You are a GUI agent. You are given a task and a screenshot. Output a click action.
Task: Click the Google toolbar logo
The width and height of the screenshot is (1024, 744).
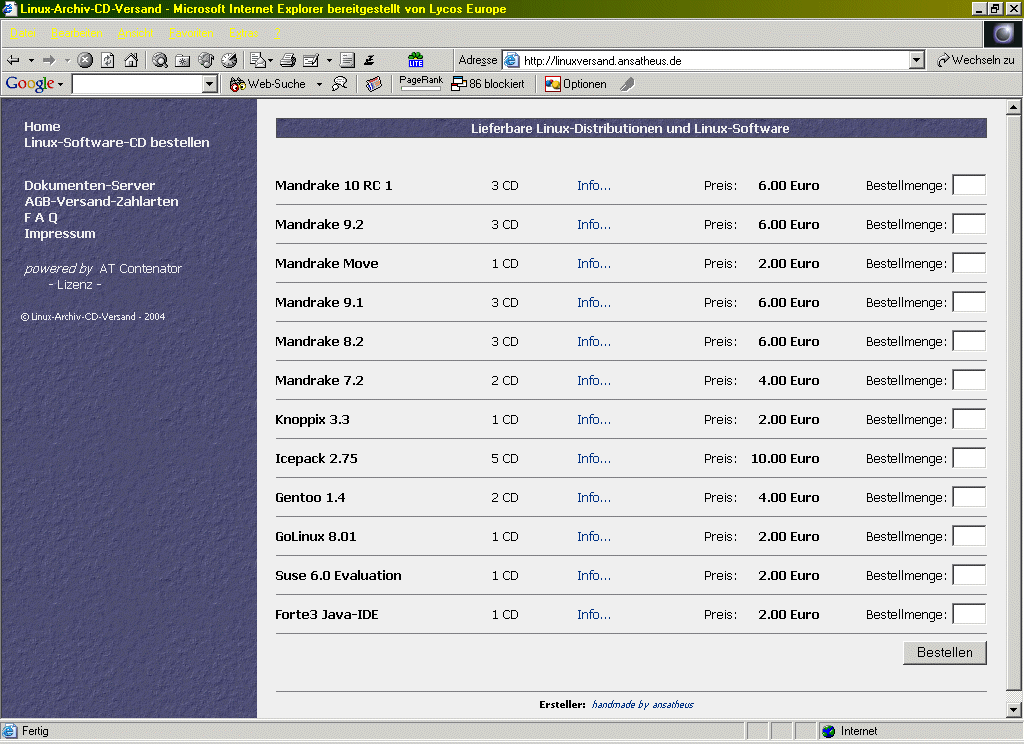tap(30, 84)
